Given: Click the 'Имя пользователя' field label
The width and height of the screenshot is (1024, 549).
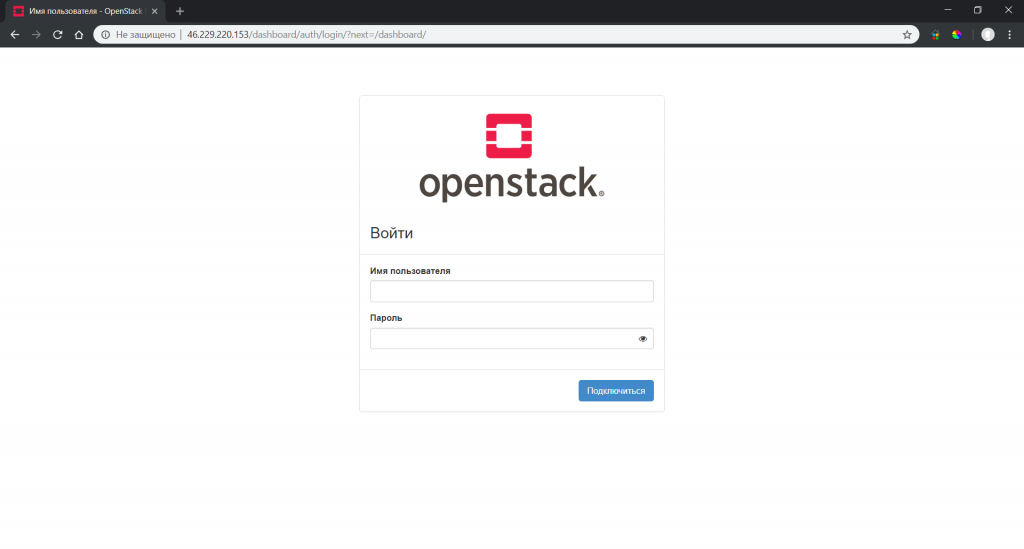Looking at the screenshot, I should pos(410,271).
